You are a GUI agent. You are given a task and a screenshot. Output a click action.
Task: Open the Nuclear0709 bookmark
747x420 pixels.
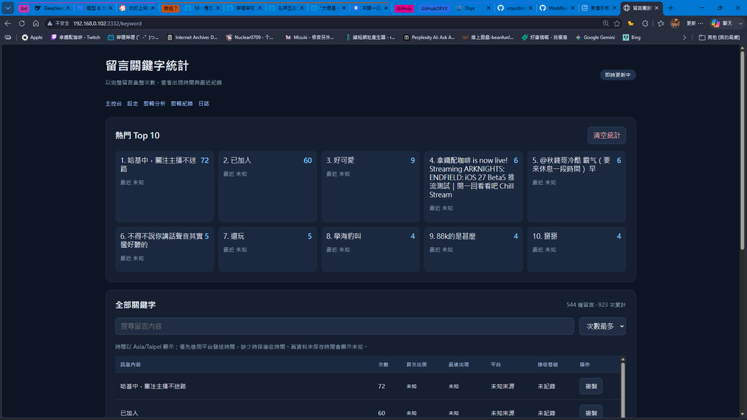[250, 37]
